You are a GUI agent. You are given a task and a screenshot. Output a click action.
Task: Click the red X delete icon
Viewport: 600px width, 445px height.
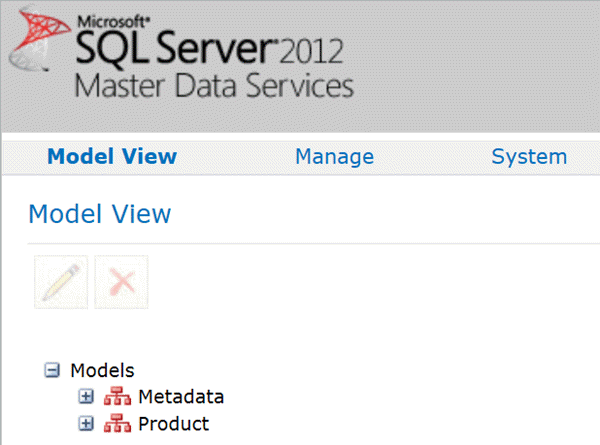tap(121, 282)
